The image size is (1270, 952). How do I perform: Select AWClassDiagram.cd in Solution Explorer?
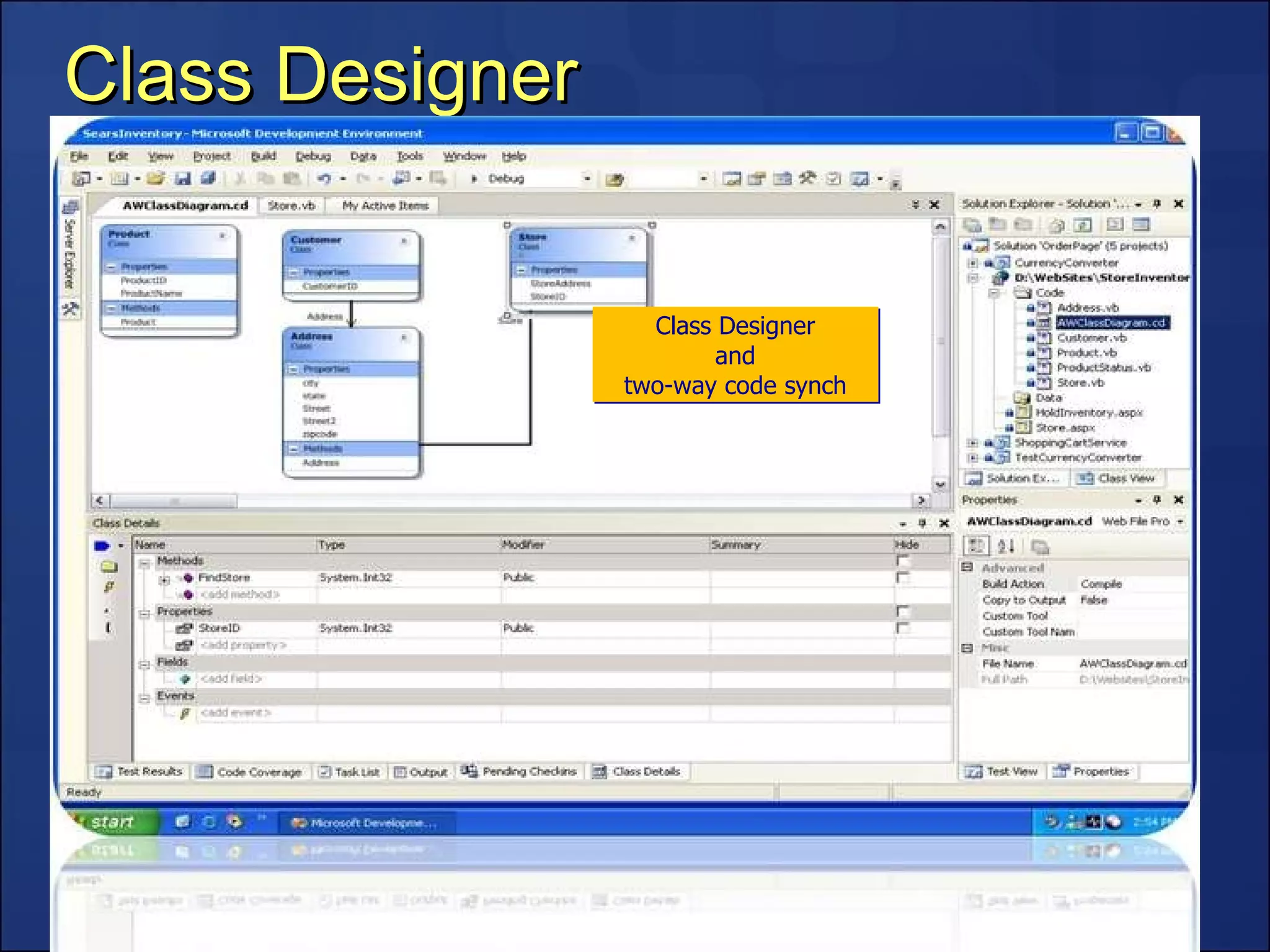point(1112,323)
